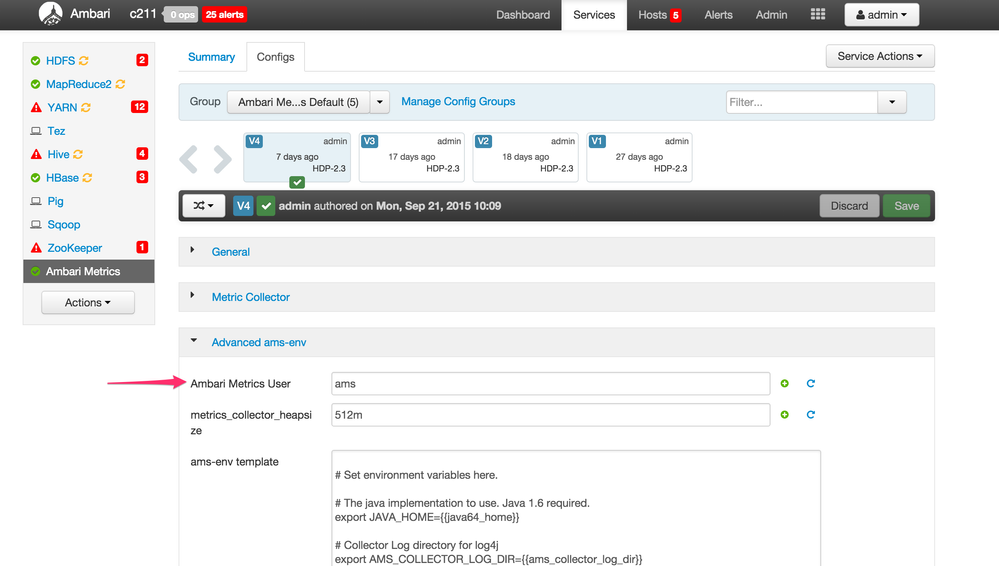999x566 pixels.
Task: Select the Ambari Me...s Default (5) group button
Action: click(298, 102)
